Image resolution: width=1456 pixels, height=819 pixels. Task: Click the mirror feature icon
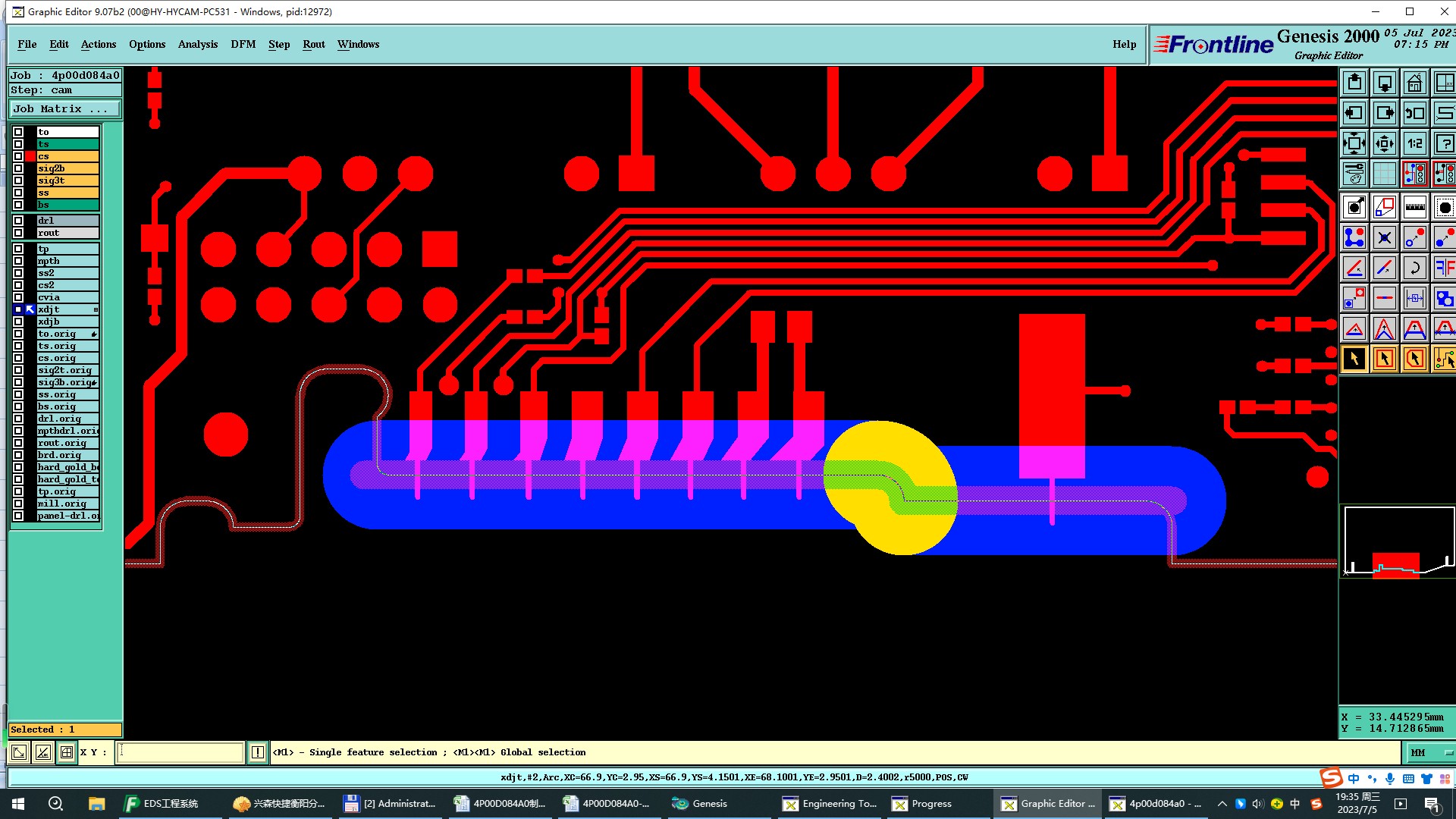tap(1444, 268)
